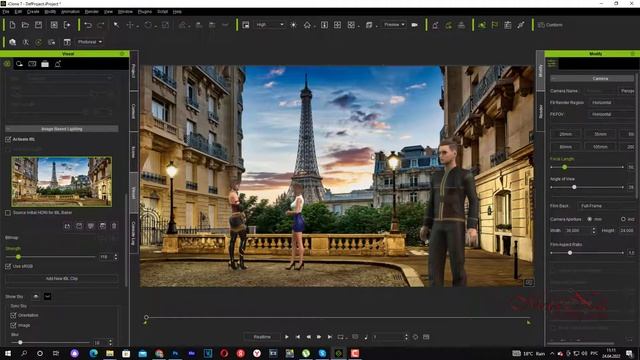
Task: Activate the Scale tool in the toolbar
Action: [165, 25]
